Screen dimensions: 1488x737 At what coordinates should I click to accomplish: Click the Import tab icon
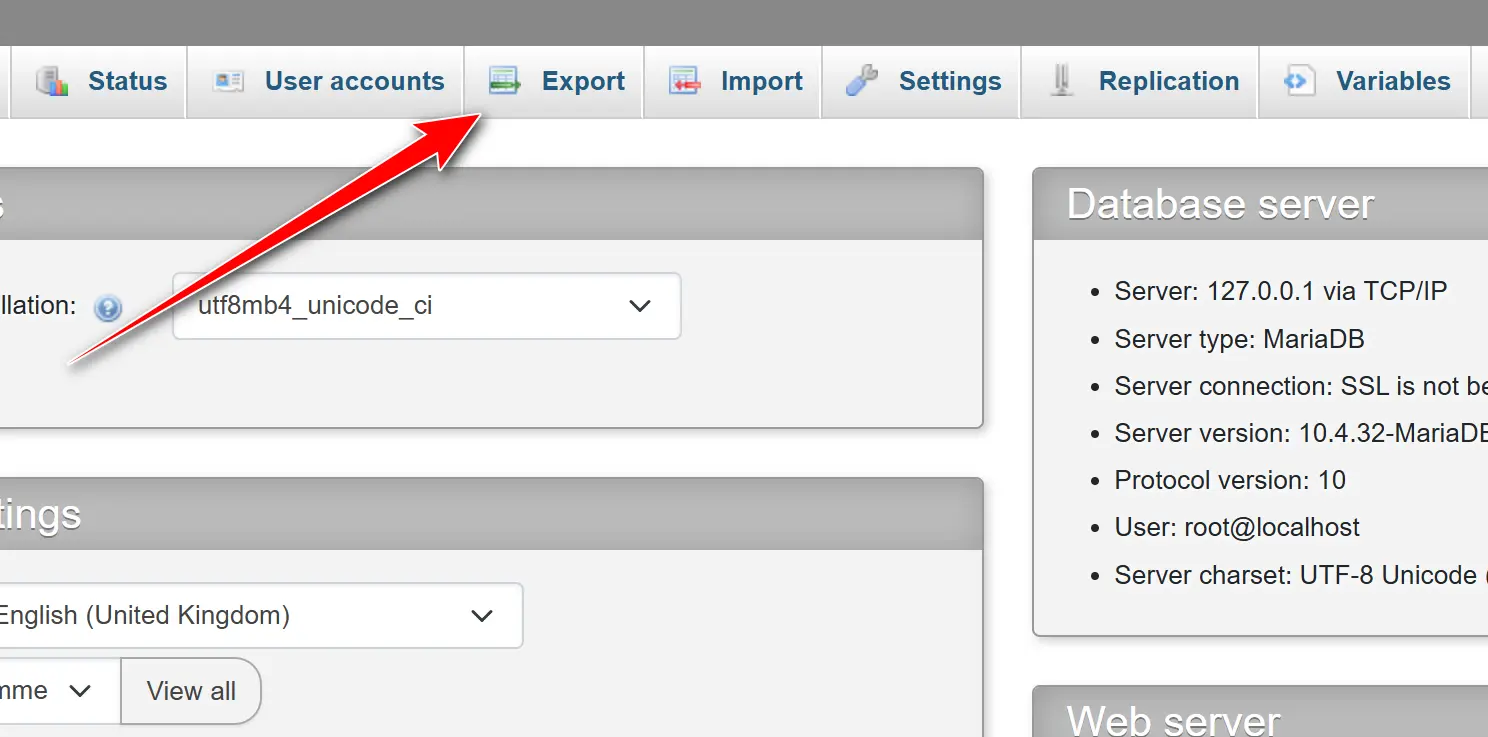[685, 81]
